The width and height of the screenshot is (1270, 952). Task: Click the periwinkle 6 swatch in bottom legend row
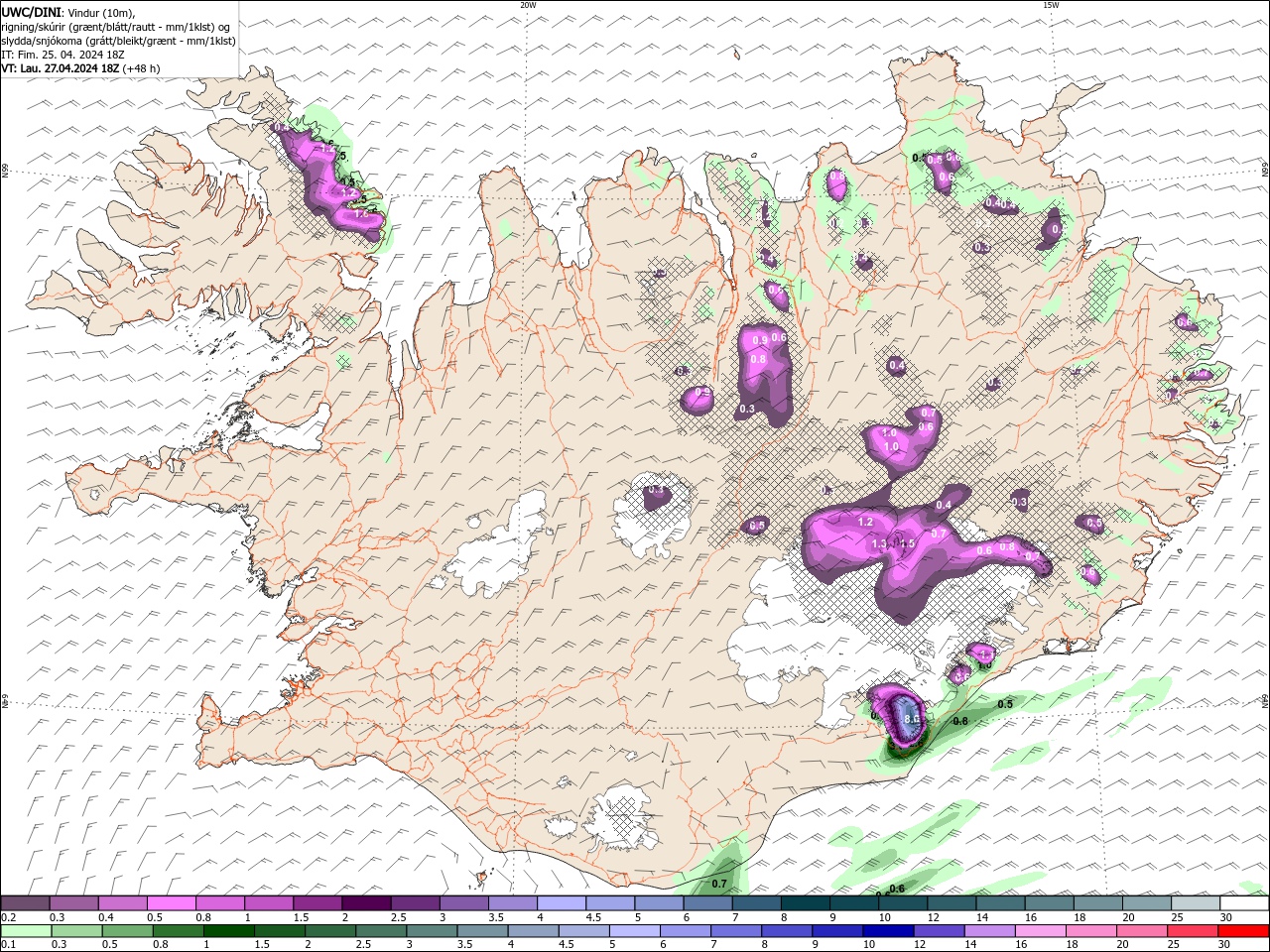click(x=685, y=931)
